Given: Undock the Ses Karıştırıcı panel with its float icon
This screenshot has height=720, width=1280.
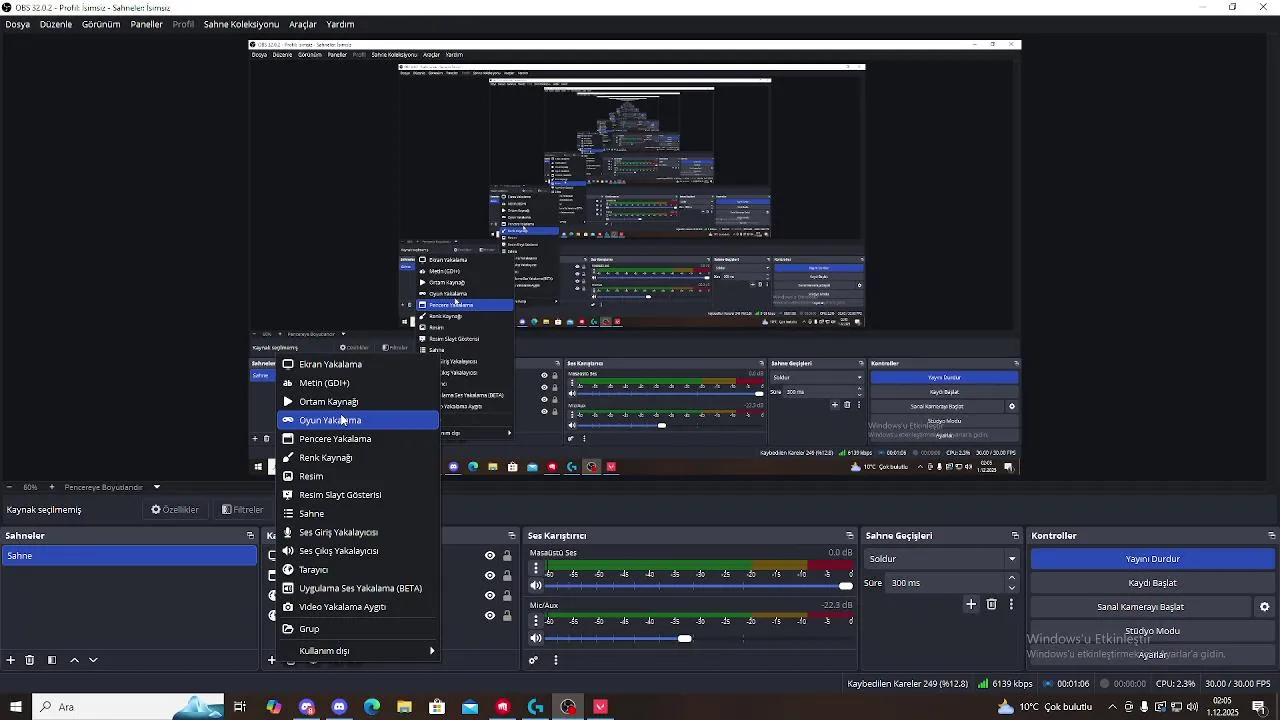Looking at the screenshot, I should tap(850, 536).
